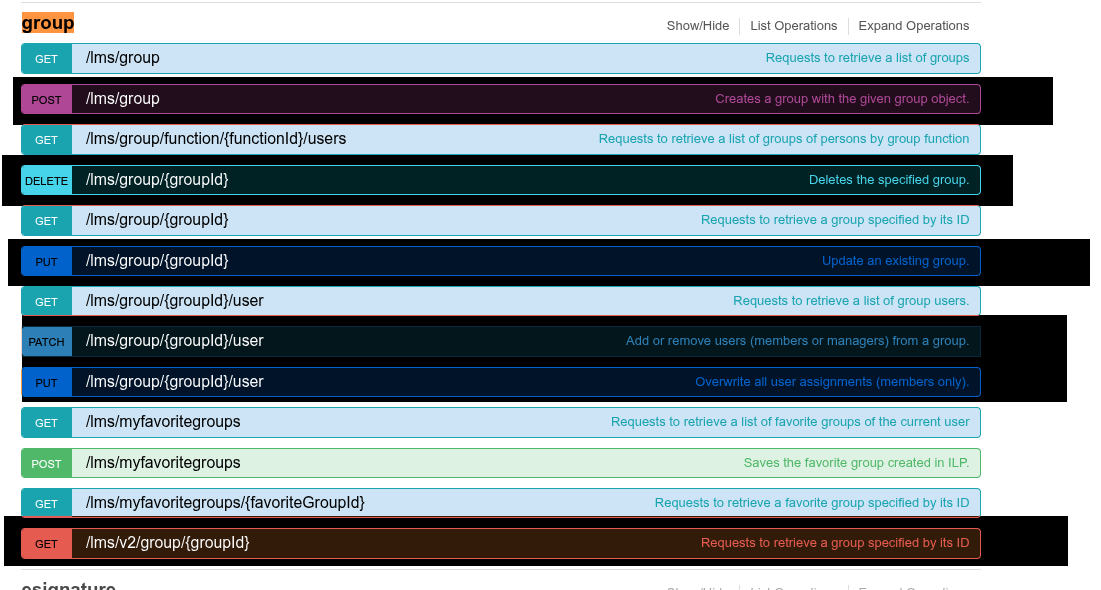Screen dimensions: 1101x590
Task: Toggle Show/Hide for the group section
Action: click(697, 26)
